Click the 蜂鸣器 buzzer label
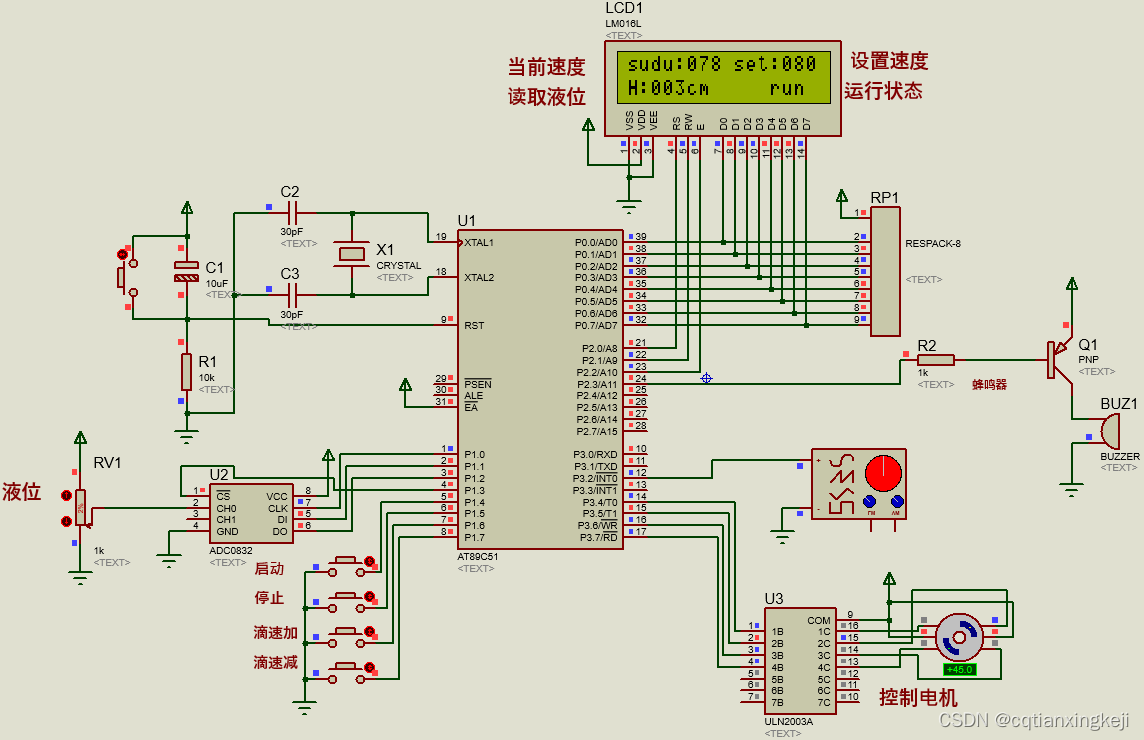 click(989, 384)
